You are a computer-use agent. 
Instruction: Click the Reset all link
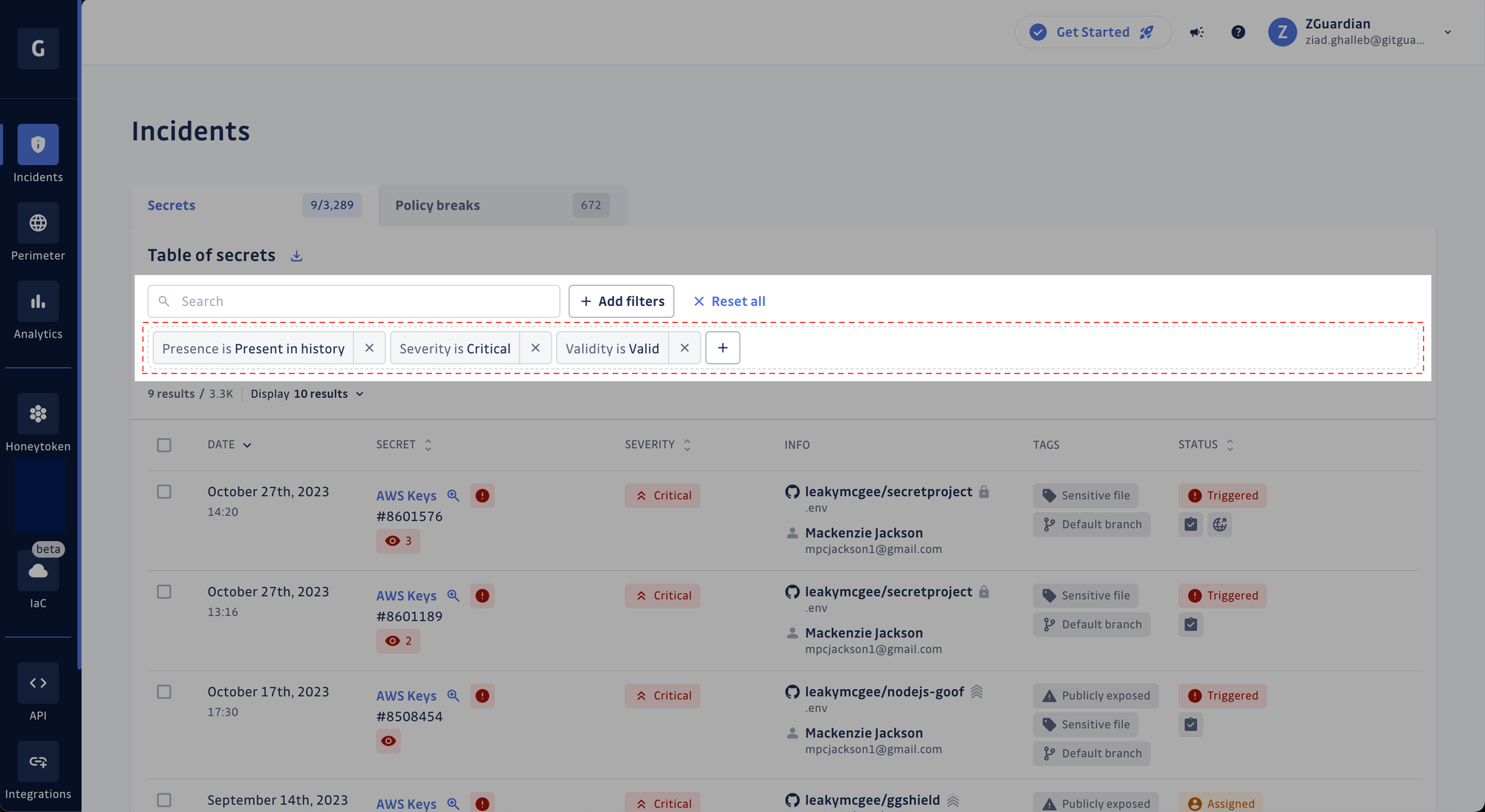(728, 301)
